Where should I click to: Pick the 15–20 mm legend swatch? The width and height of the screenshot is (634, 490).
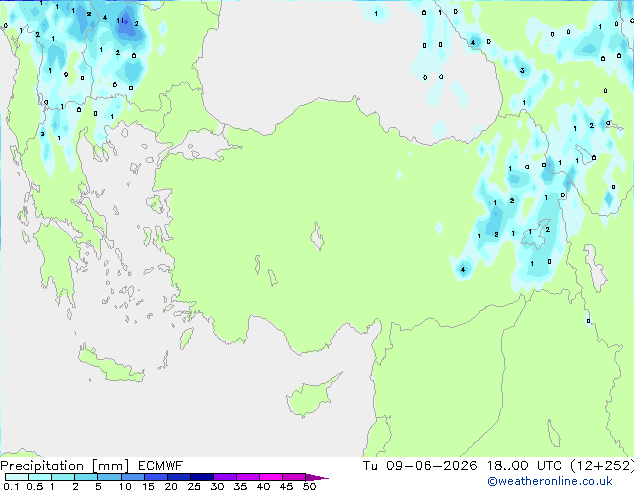tap(156, 477)
